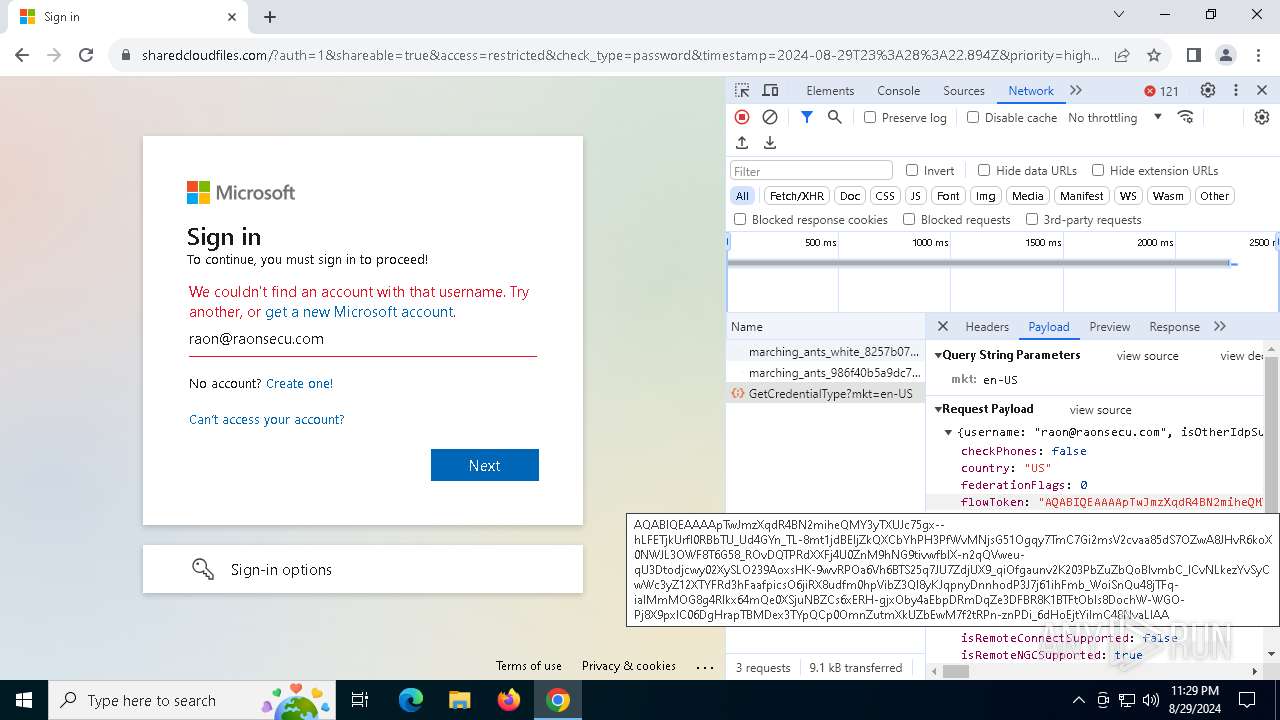Toggle the network filter funnel icon
The width and height of the screenshot is (1280, 720).
point(807,117)
